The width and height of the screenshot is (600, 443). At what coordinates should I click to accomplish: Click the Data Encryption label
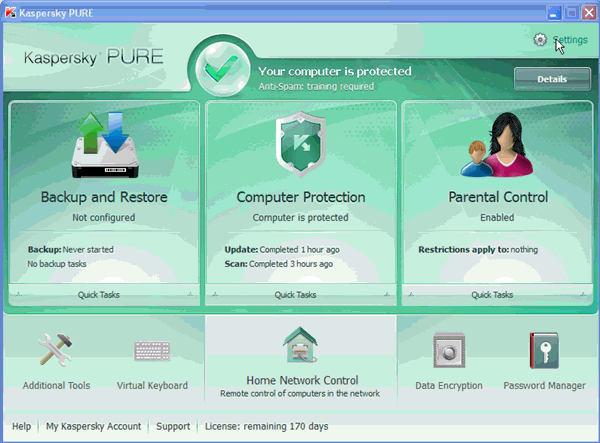coord(449,385)
